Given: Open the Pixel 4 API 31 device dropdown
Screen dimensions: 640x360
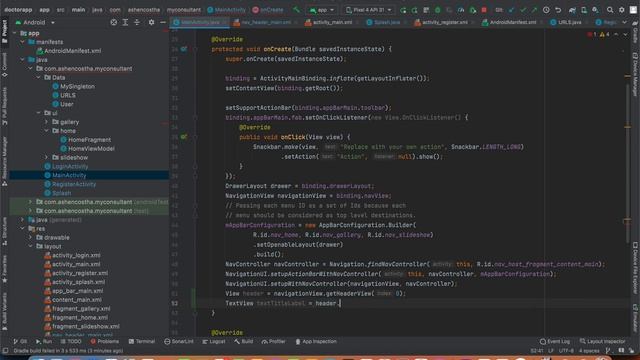Looking at the screenshot, I should (369, 10).
